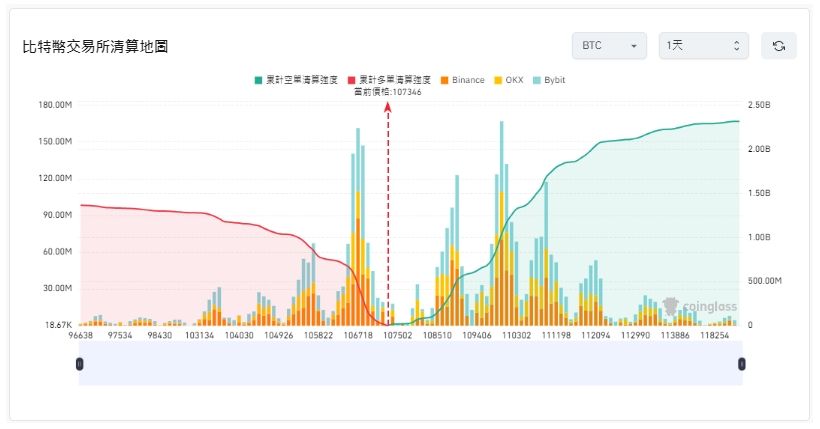Click the 113886 x-axis price label
Viewport: 820px width, 429px height.
(675, 335)
